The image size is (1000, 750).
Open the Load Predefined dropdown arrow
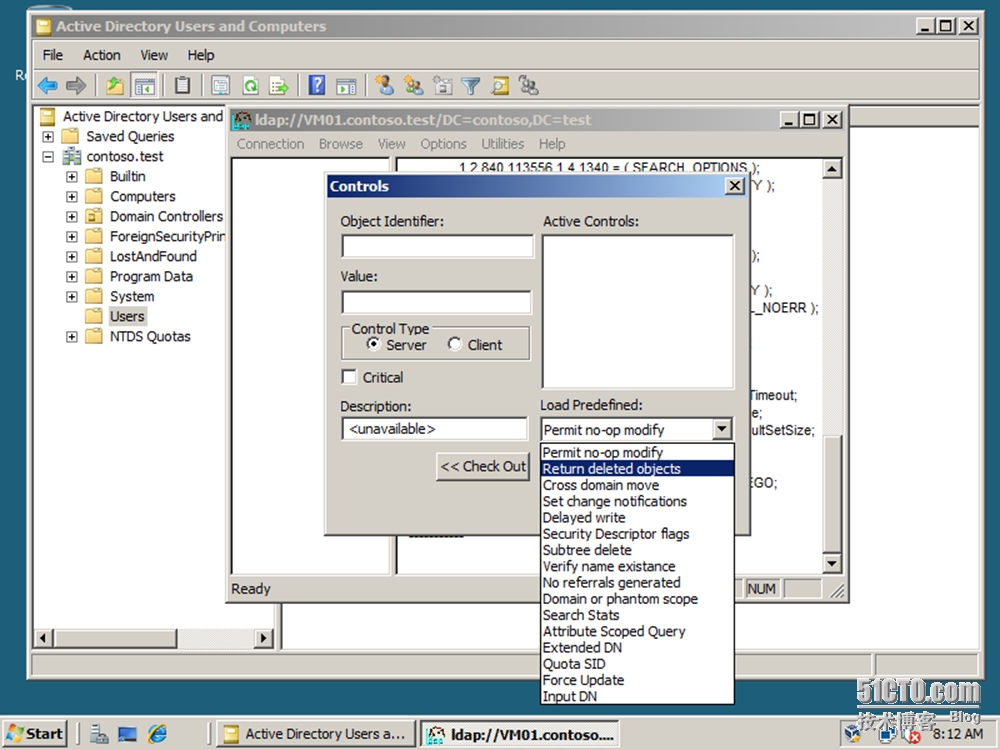[721, 429]
